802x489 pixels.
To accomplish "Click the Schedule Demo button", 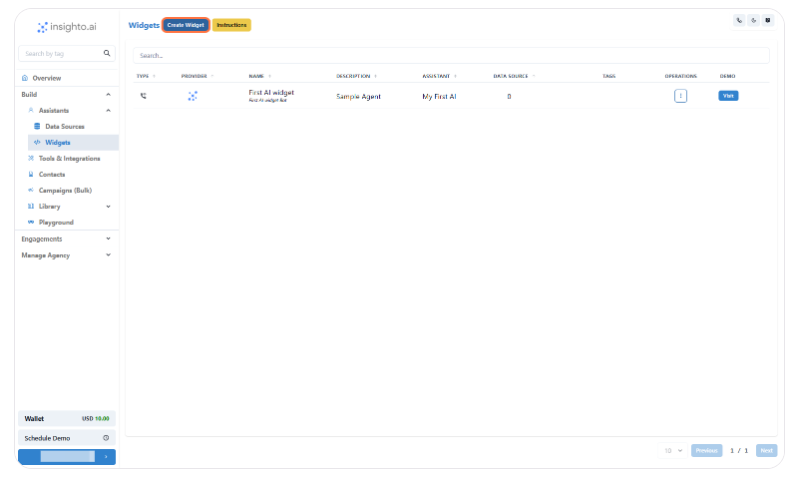I will coord(66,438).
